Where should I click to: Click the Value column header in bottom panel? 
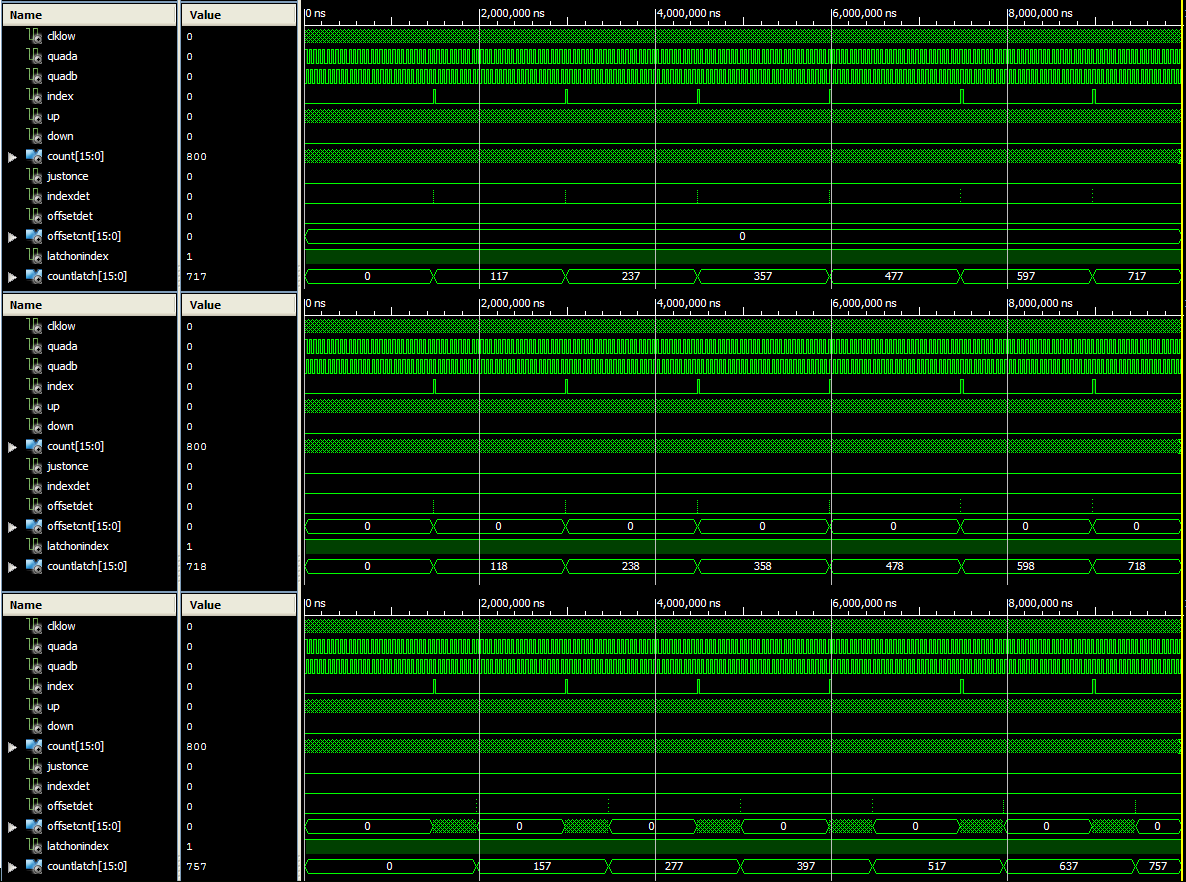239,604
